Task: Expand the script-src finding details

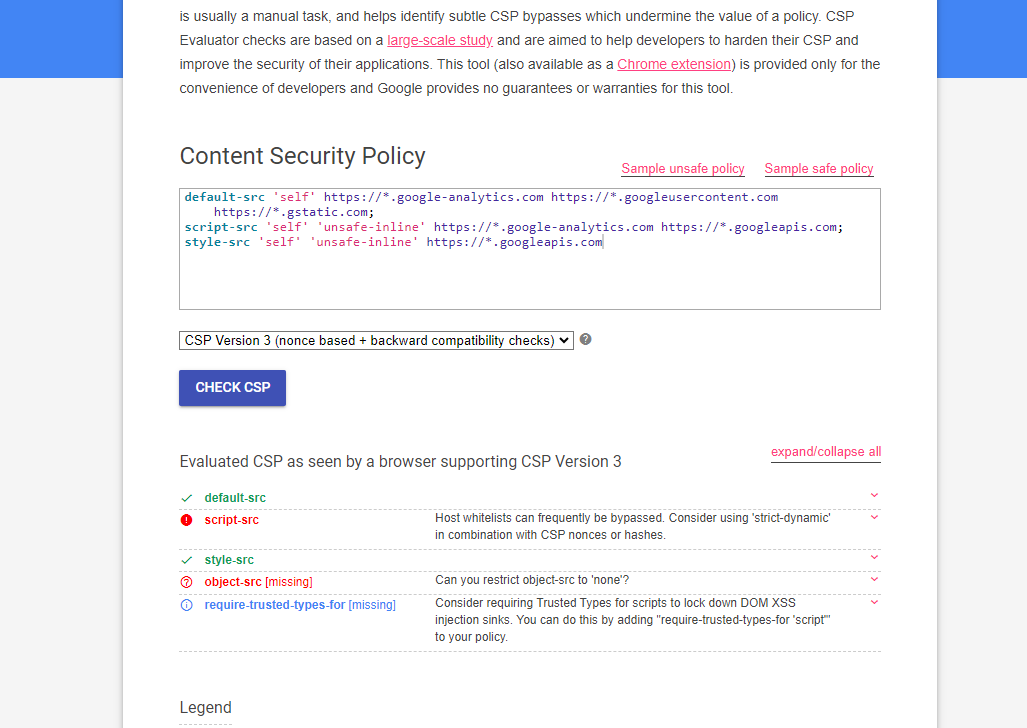Action: click(x=874, y=517)
